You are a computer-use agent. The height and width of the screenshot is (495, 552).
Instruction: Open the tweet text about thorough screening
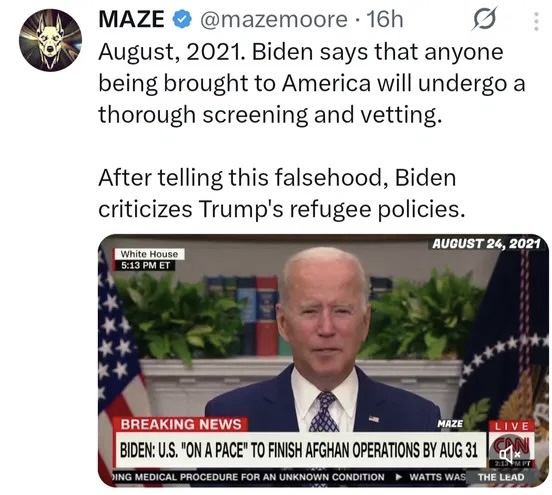312,83
